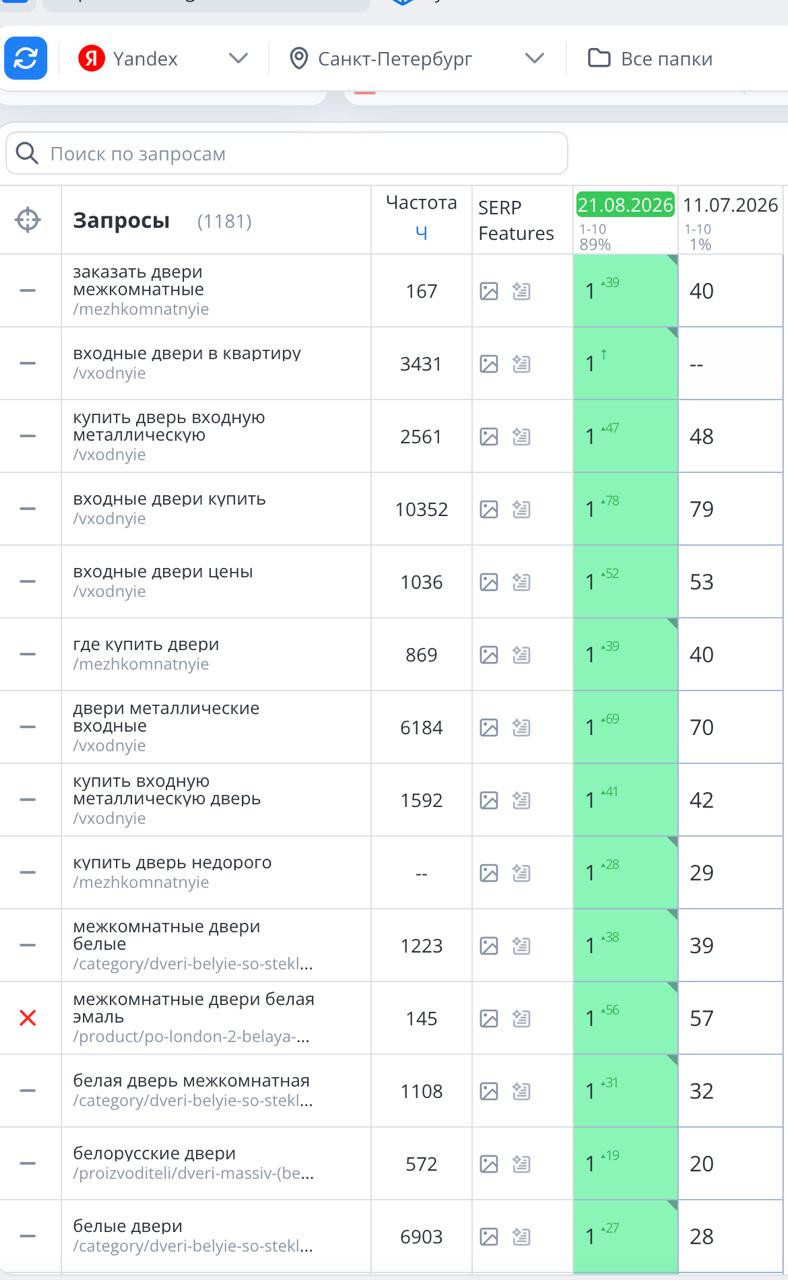Open image SERP feature for 'заказать двери межкомнатные'
This screenshot has height=1280, width=788.
[489, 291]
